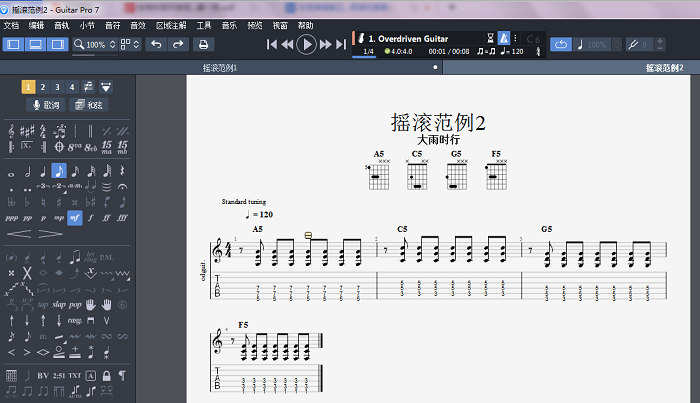This screenshot has width=700, height=403.
Task: Select the whole note duration
Action: click(x=11, y=174)
